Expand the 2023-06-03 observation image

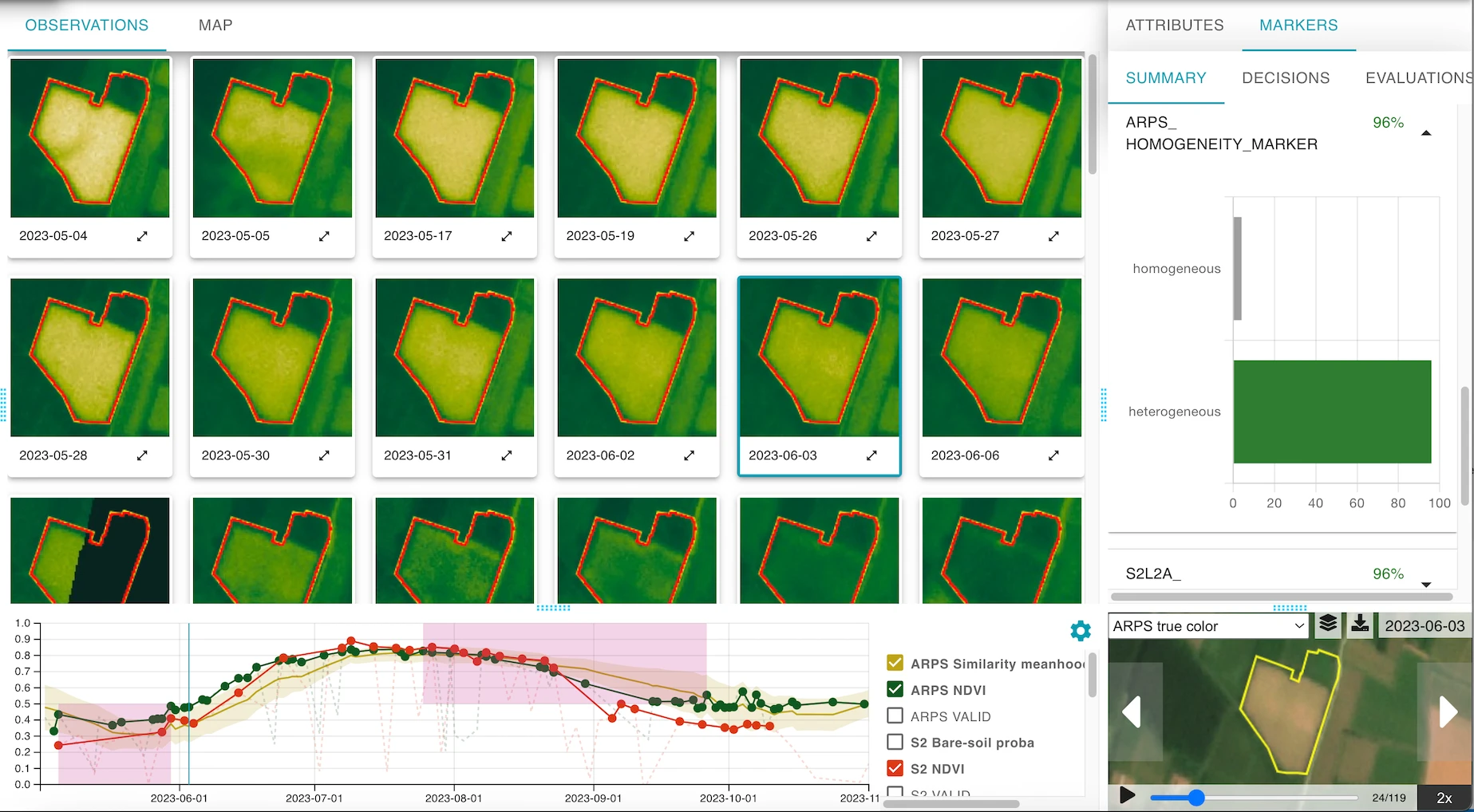(871, 455)
